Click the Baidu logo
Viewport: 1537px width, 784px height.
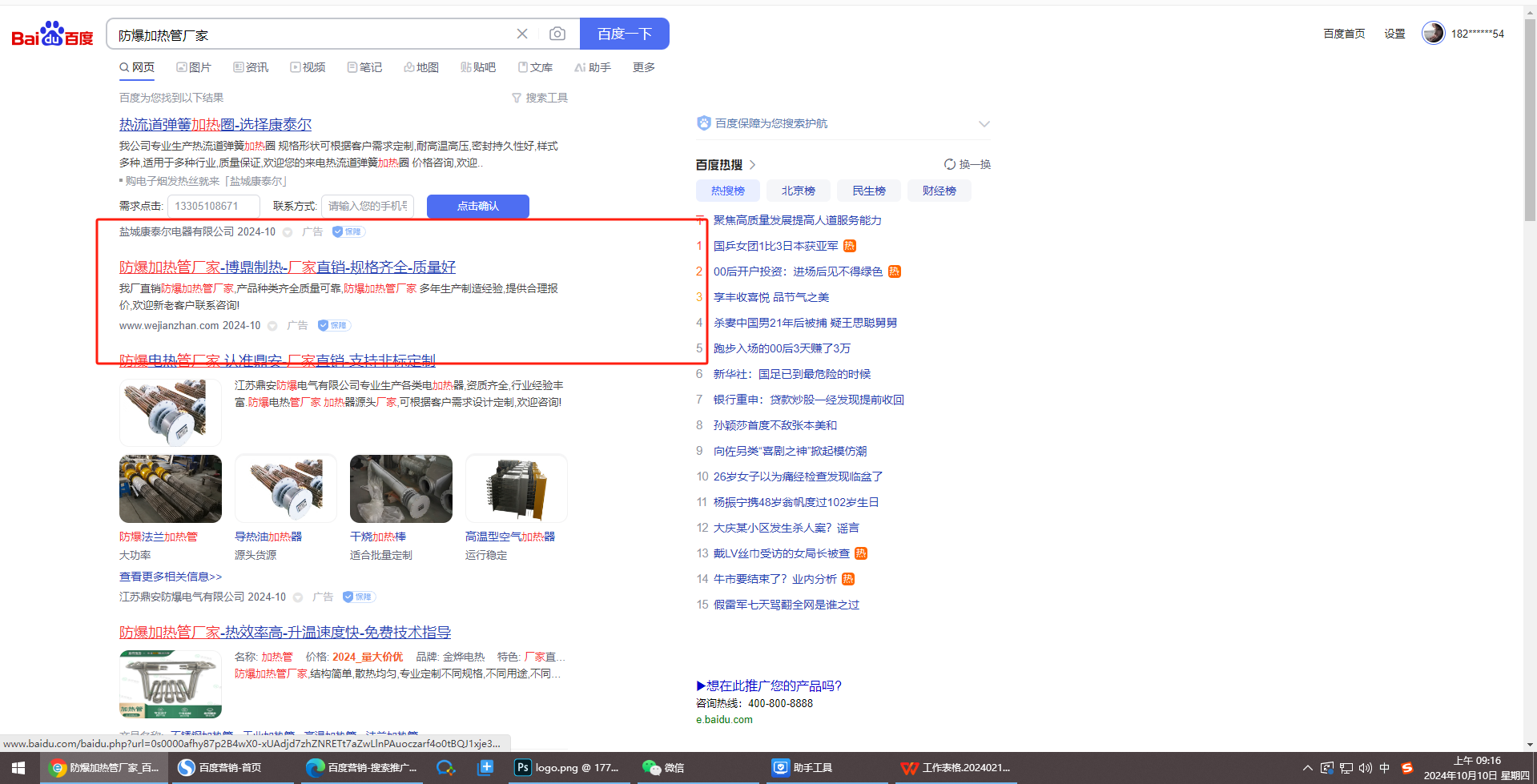click(52, 34)
